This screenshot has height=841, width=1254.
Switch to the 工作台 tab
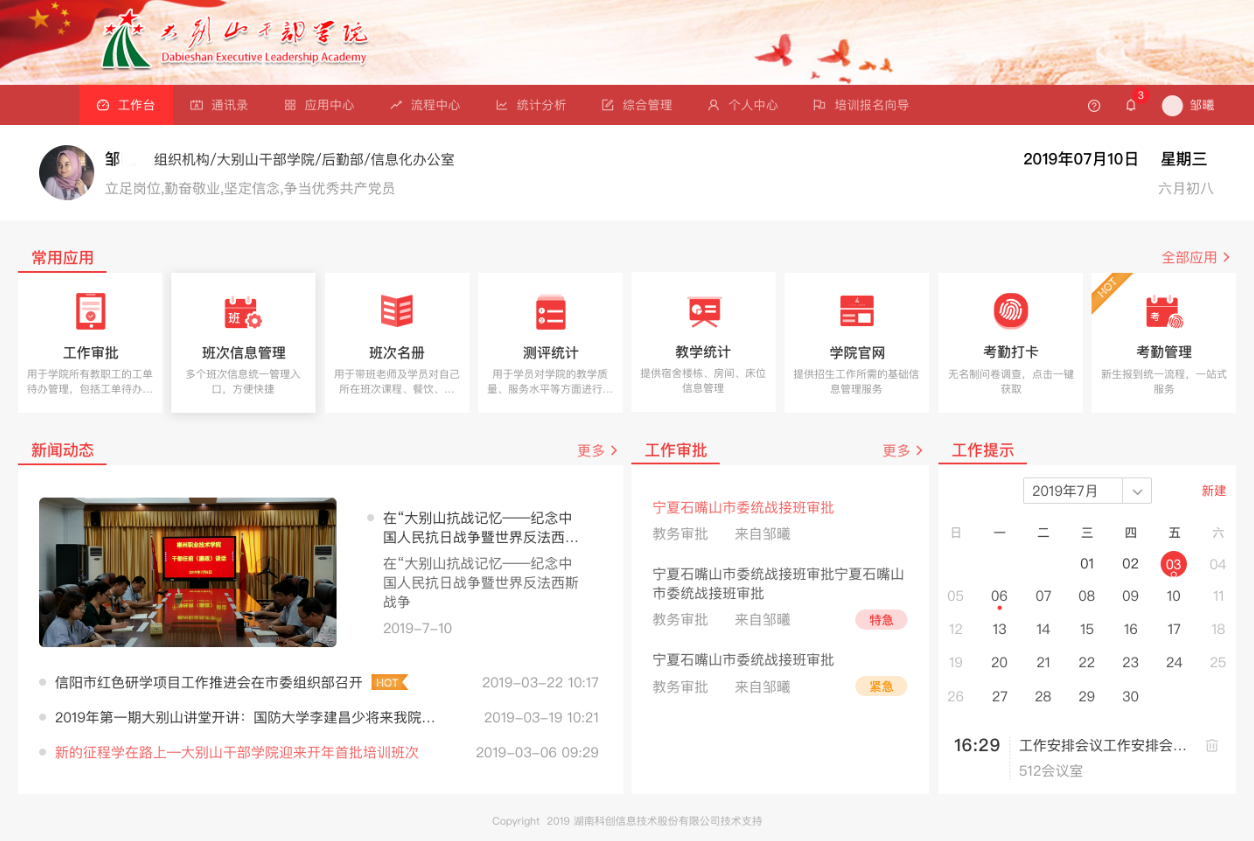click(x=126, y=105)
